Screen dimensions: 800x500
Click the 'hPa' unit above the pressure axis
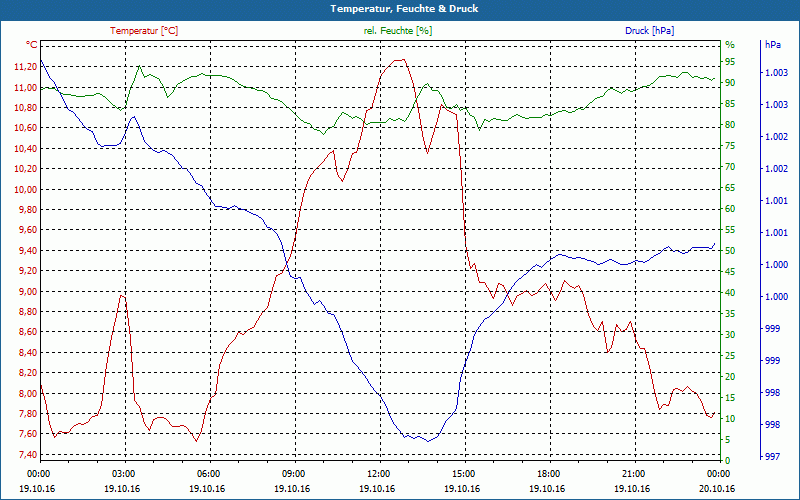773,45
